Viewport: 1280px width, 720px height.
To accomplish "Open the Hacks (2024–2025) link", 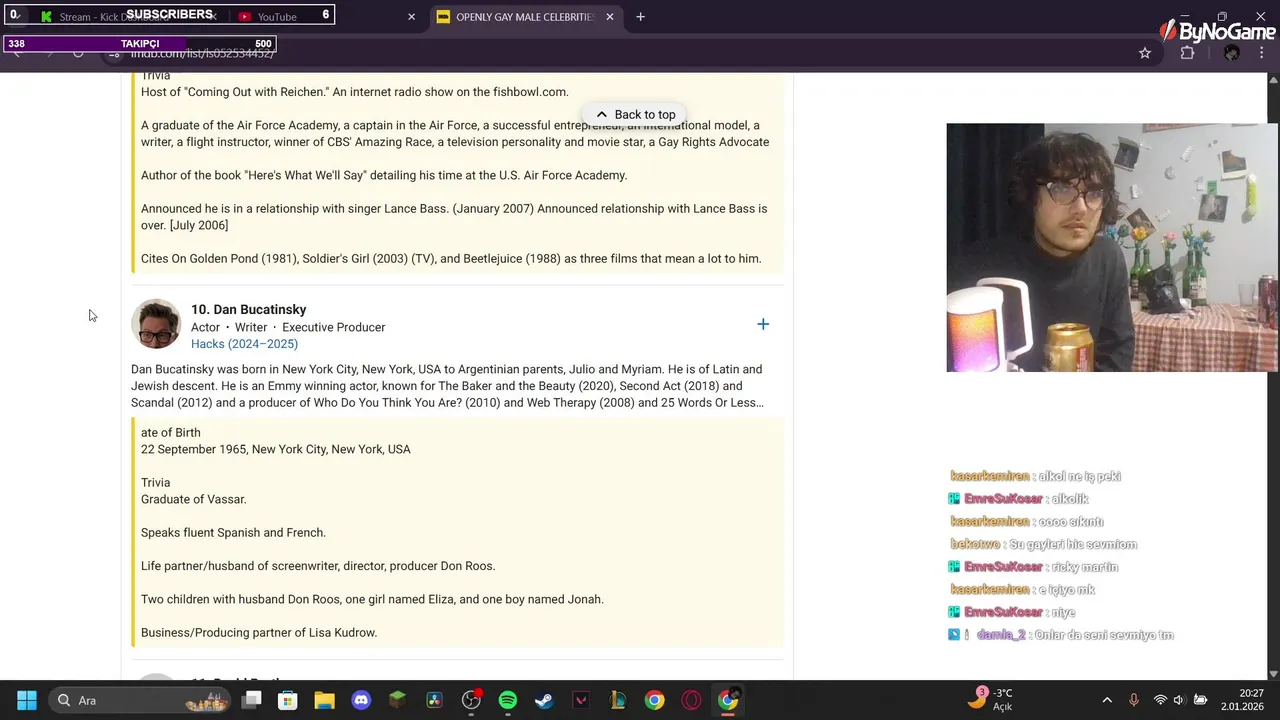I will [244, 344].
